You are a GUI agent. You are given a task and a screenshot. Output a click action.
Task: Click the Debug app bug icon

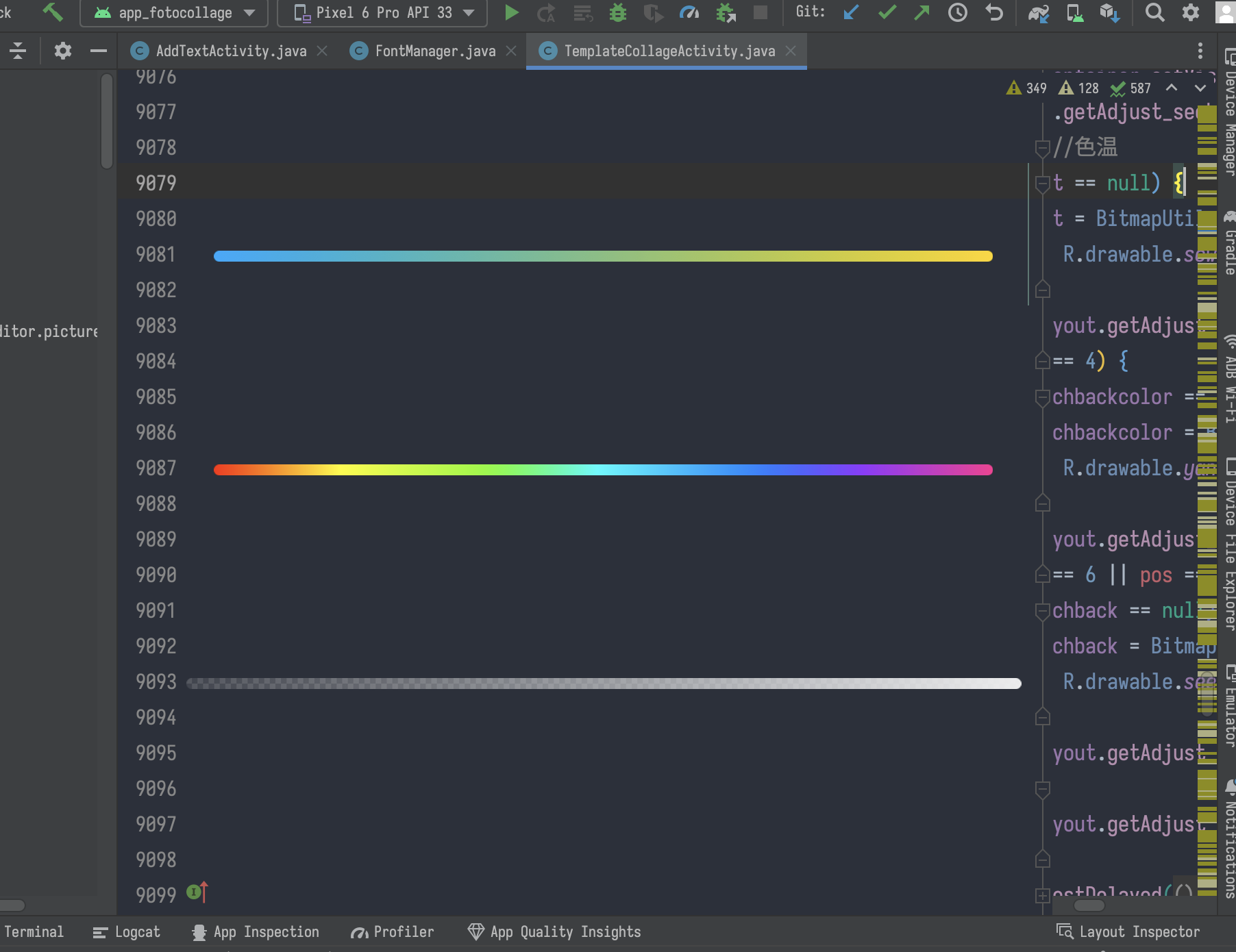click(x=618, y=12)
